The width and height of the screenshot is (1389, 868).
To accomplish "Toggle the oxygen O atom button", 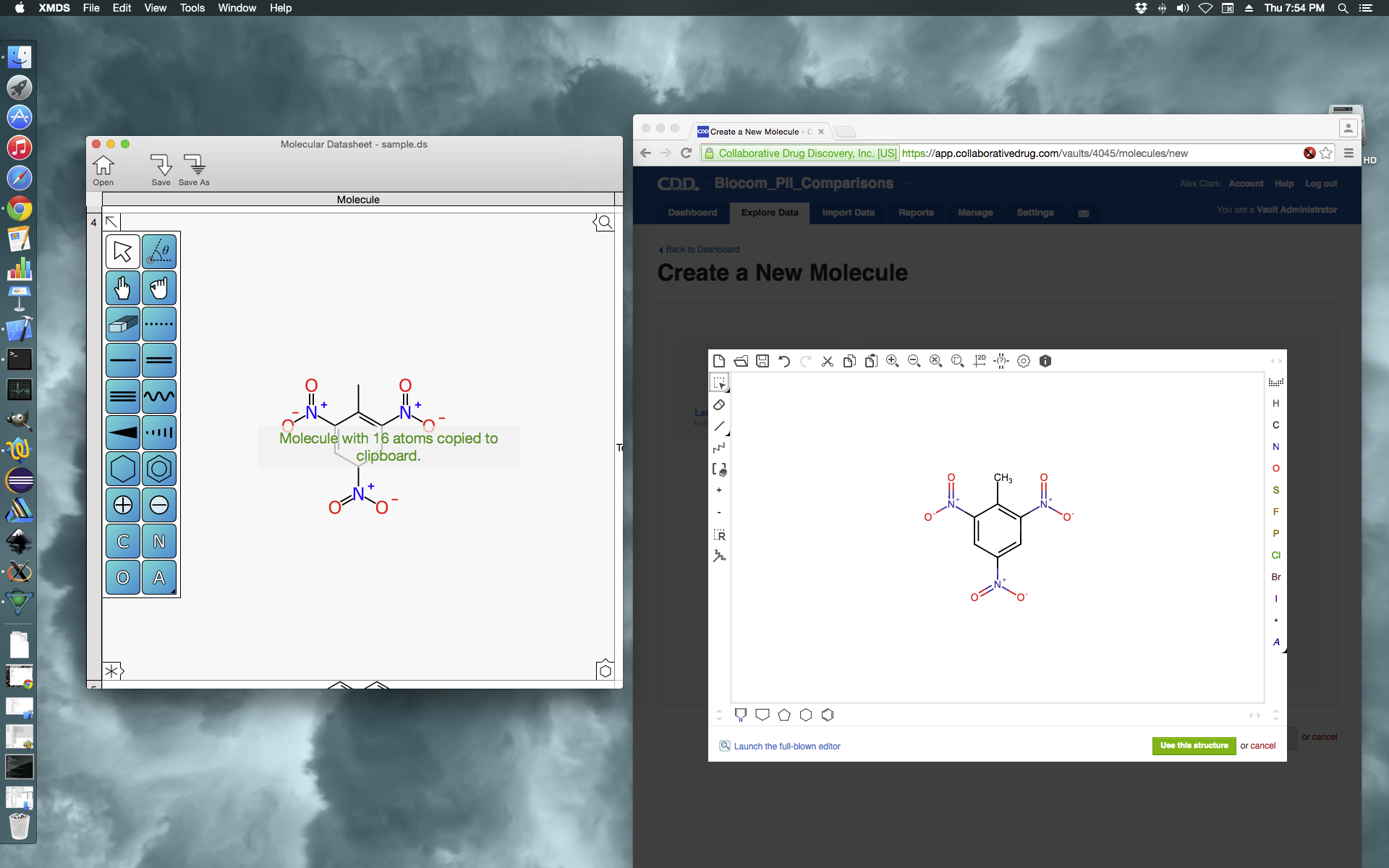I will pos(122,577).
